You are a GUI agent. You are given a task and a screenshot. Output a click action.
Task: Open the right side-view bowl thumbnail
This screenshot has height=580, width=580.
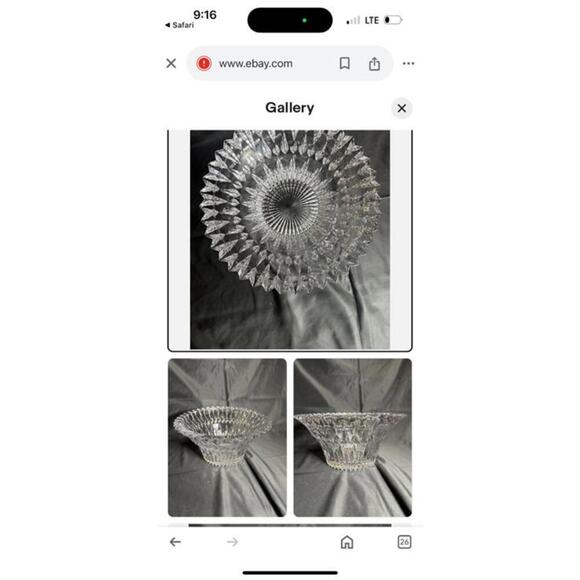[x=353, y=438]
